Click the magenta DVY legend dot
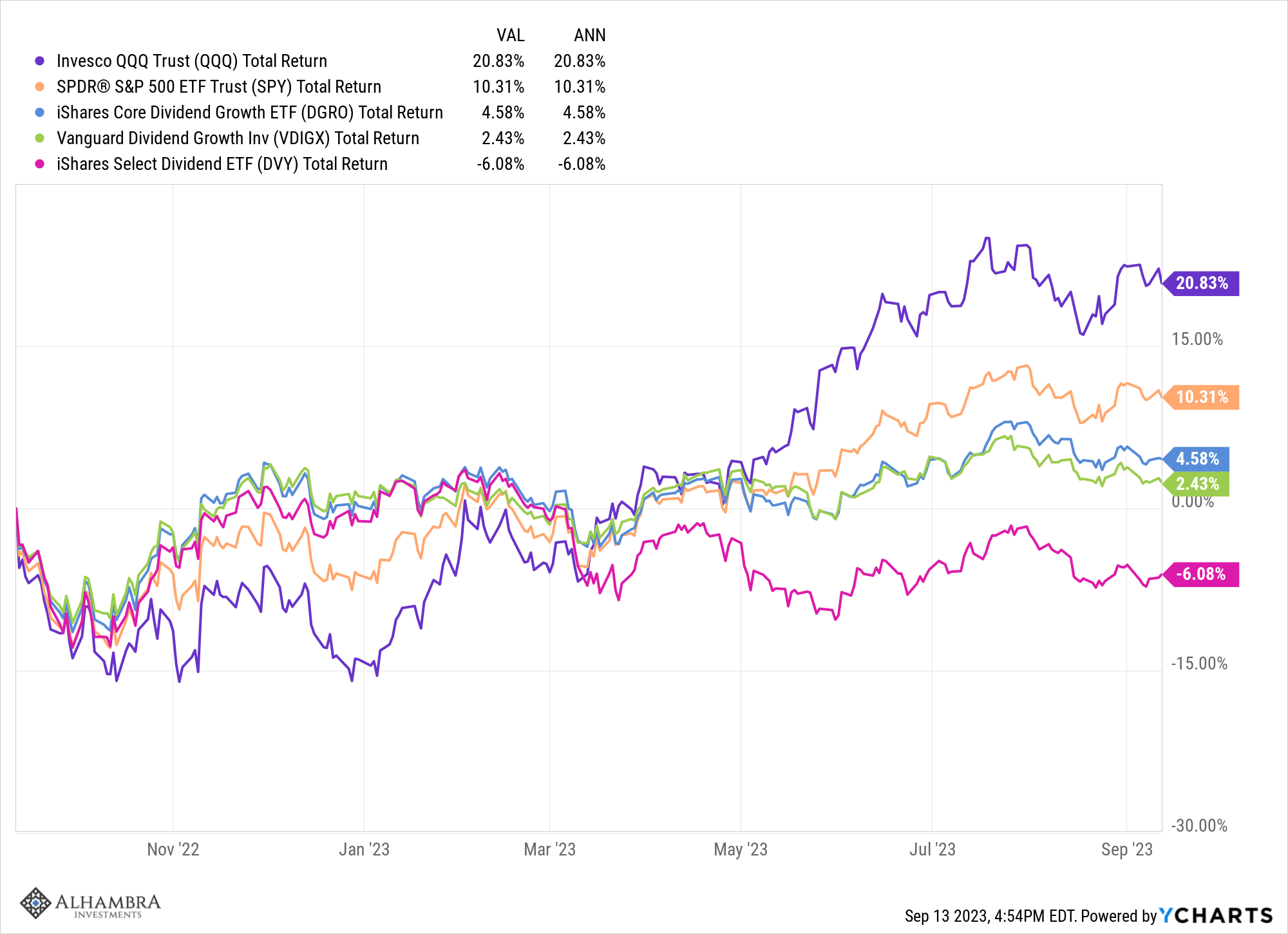Viewport: 1288px width, 934px height. [x=40, y=164]
